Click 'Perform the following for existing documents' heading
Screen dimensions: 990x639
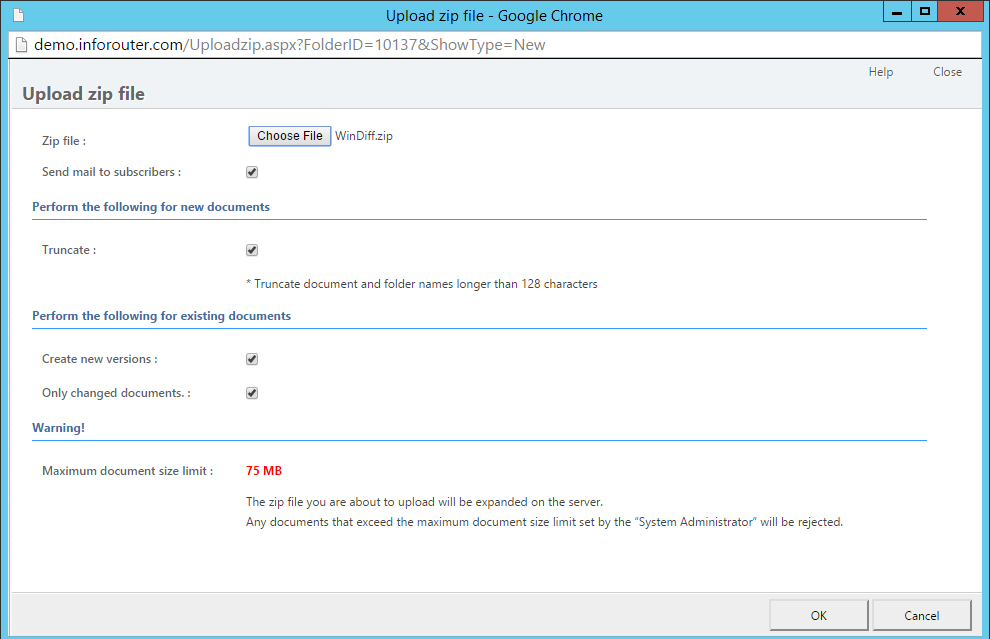[162, 316]
